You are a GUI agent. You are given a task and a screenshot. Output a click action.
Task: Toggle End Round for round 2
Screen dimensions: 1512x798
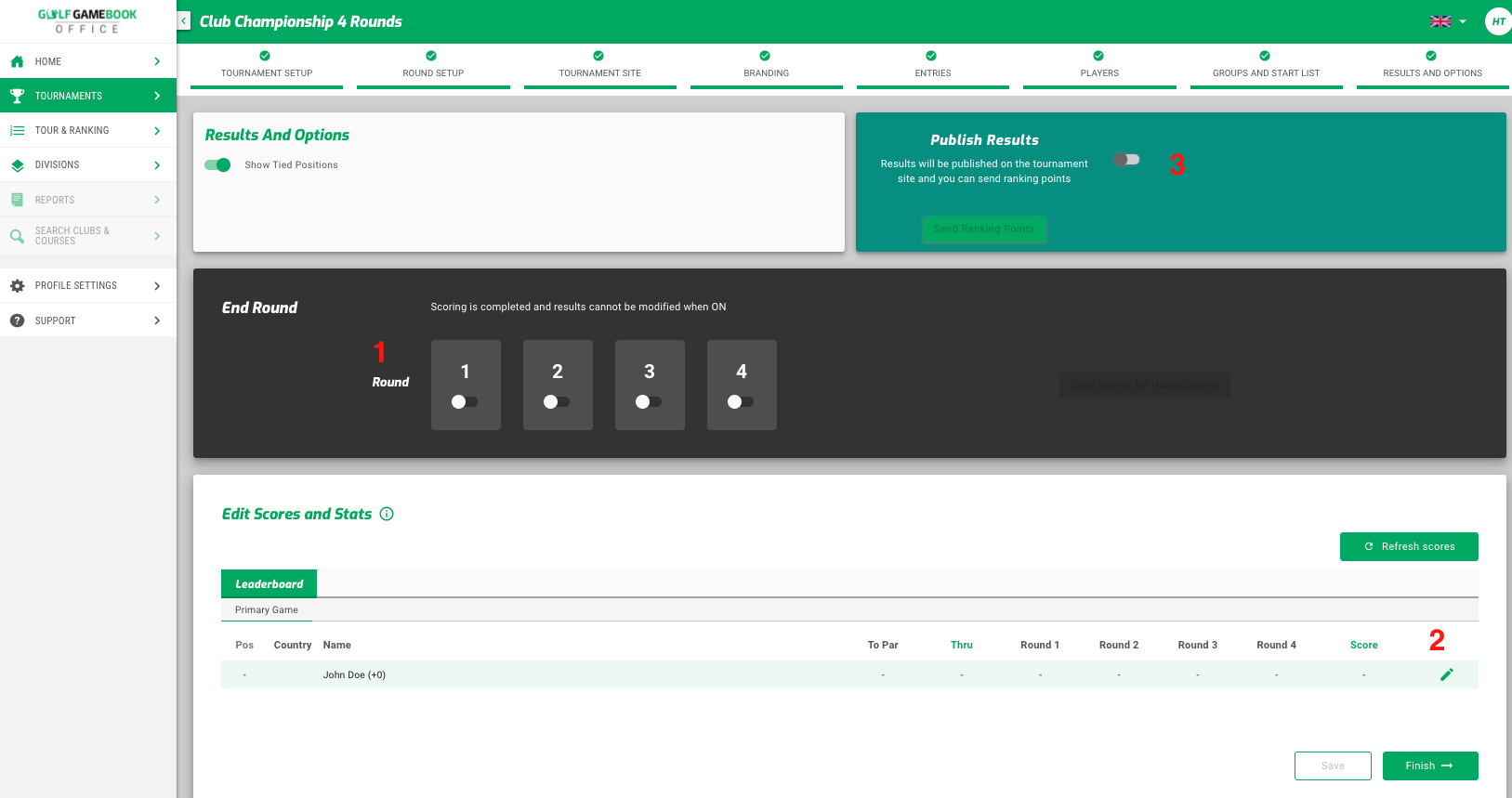pos(557,401)
